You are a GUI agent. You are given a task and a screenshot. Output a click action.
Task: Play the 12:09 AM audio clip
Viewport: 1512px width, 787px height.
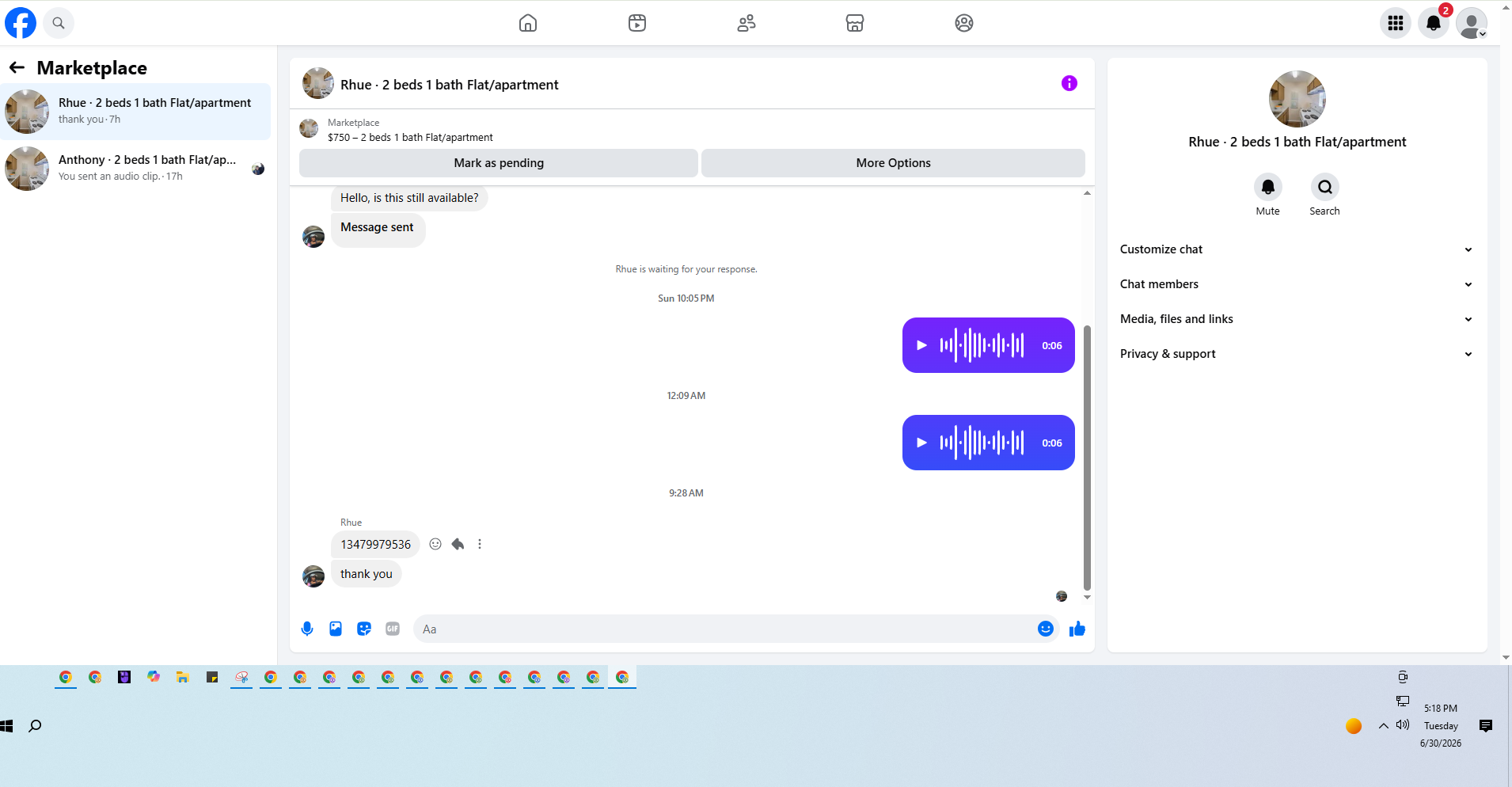(x=921, y=443)
